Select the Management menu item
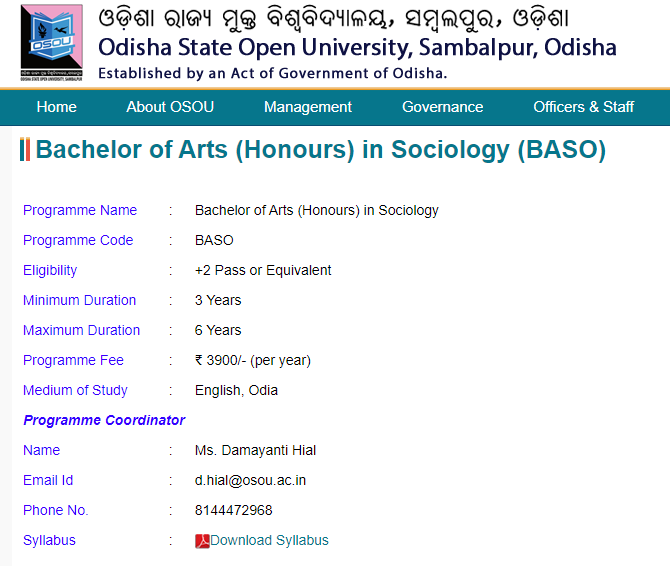The image size is (670, 566). [308, 107]
